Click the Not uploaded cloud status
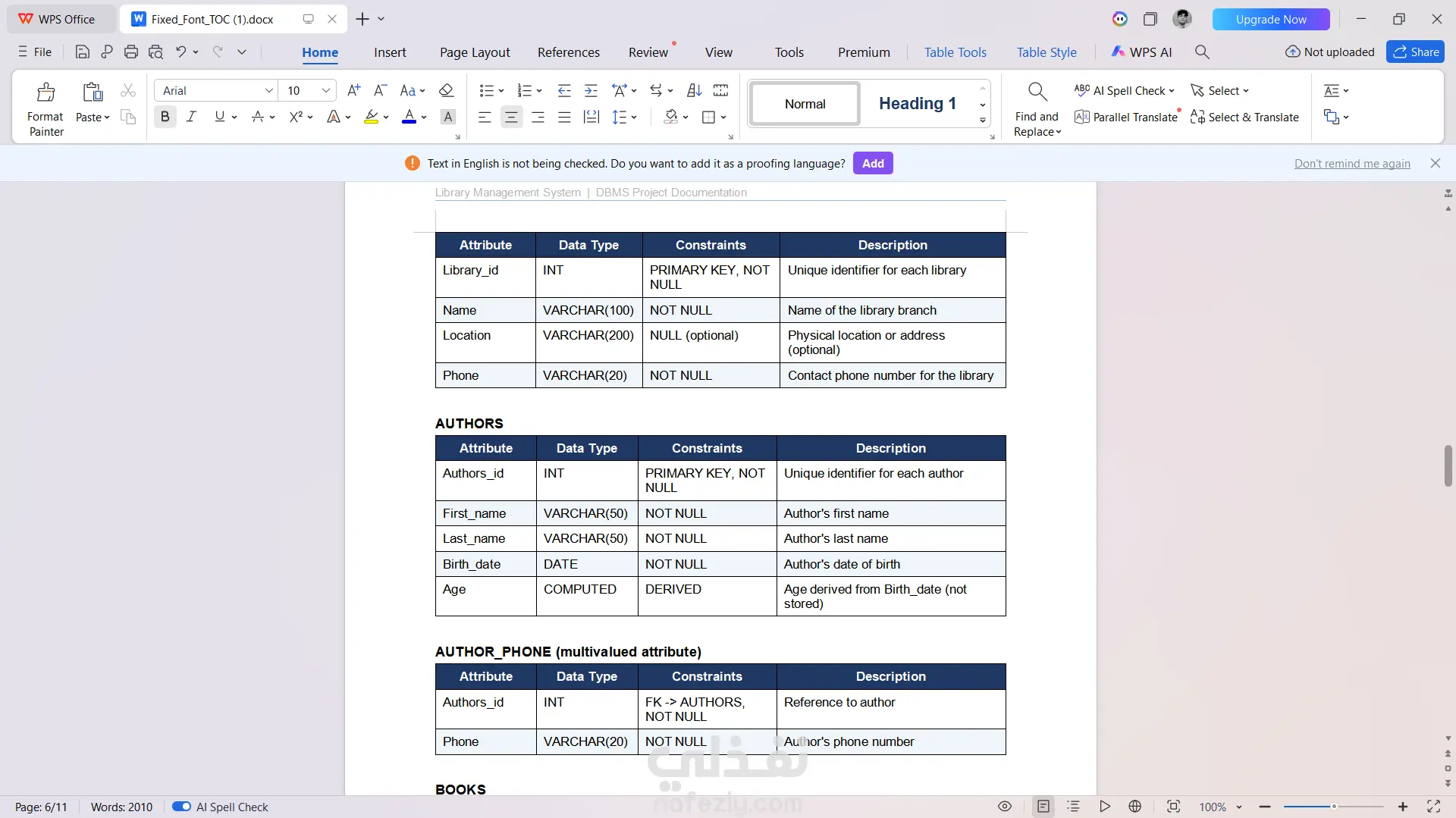 1330,52
